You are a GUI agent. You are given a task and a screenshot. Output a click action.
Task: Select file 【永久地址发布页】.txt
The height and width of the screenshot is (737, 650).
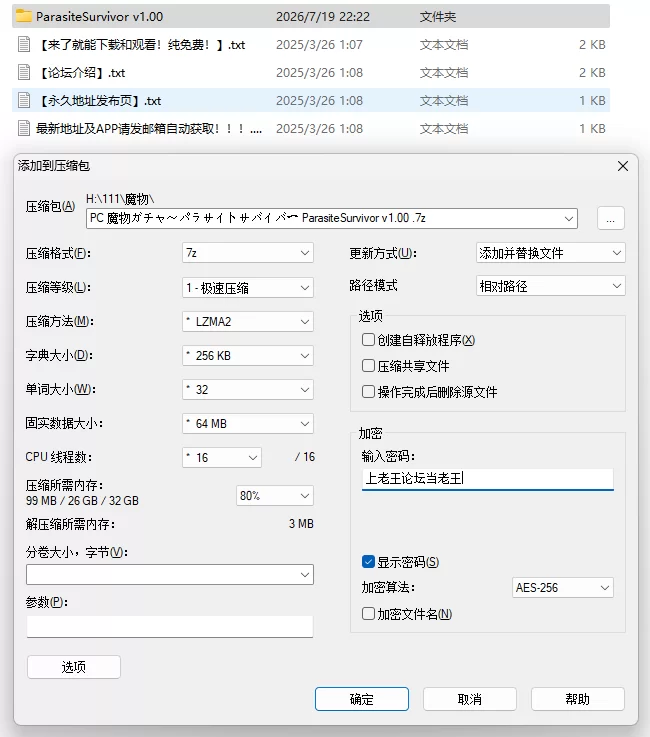[99, 100]
